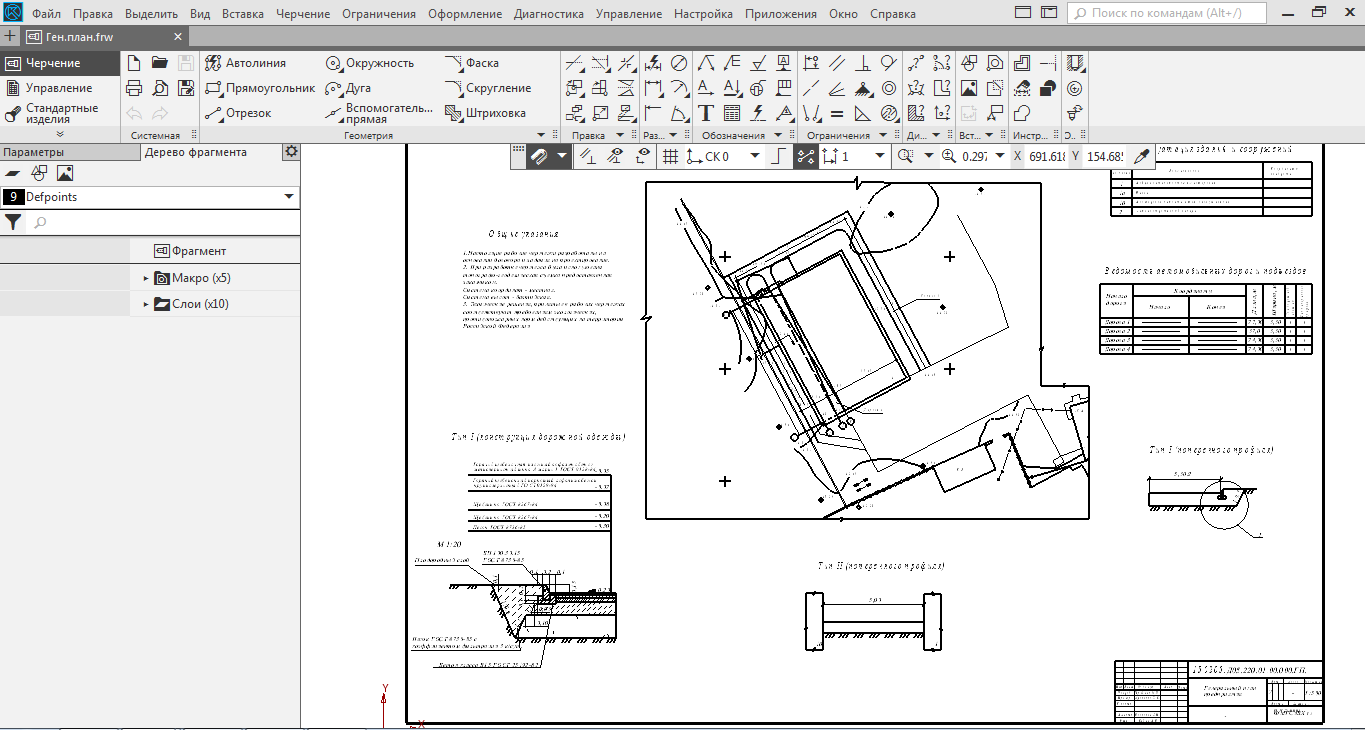The width and height of the screenshot is (1365, 730).
Task: Open the panel settings gear icon
Action: click(x=291, y=152)
